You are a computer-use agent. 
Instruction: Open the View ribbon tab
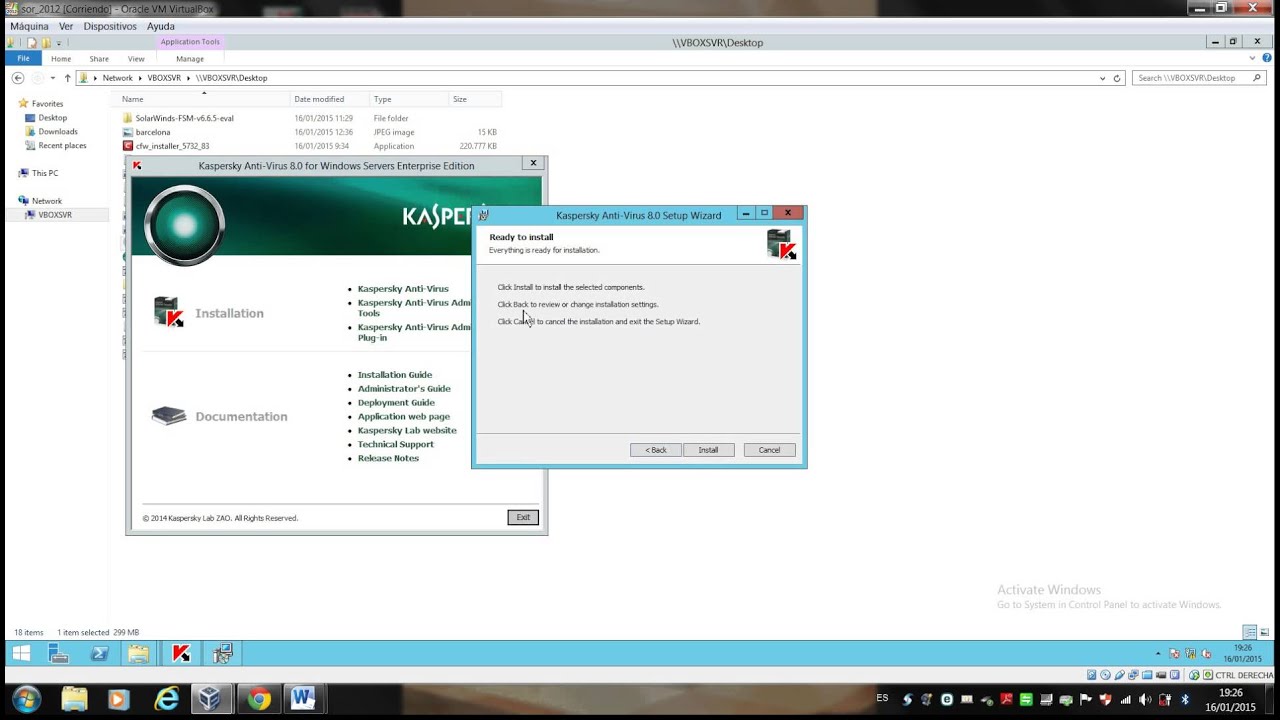click(x=136, y=59)
